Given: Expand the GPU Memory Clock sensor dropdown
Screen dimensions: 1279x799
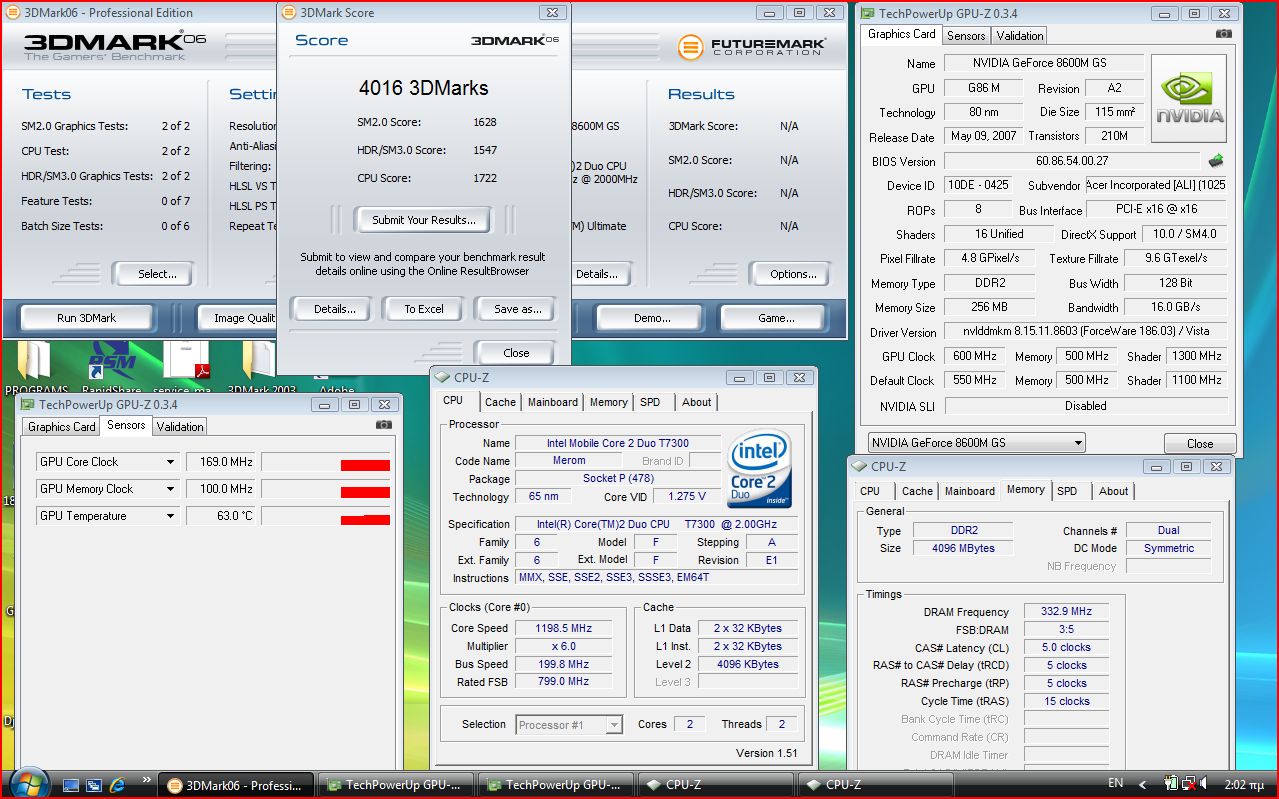Looking at the screenshot, I should [170, 489].
